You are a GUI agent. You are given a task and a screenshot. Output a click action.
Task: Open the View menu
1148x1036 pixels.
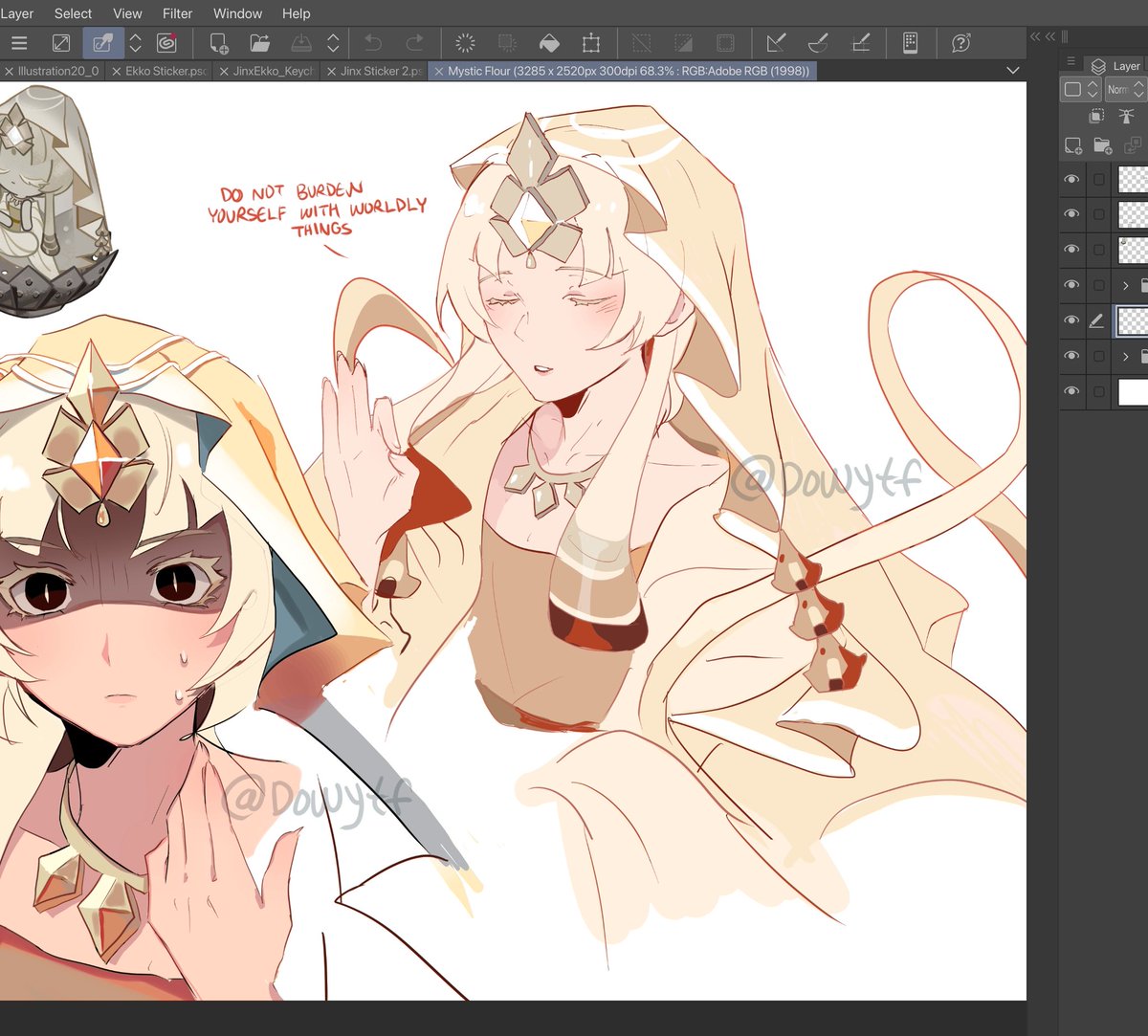tap(127, 13)
